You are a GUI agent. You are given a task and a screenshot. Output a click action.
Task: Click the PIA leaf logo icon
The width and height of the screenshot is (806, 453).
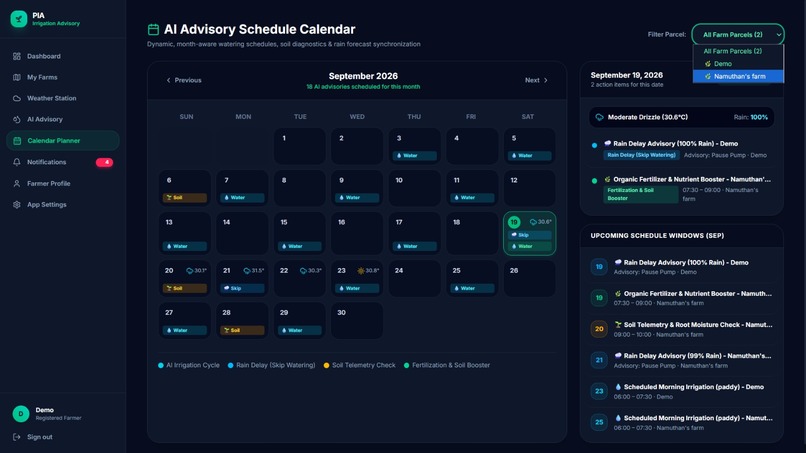(19, 19)
